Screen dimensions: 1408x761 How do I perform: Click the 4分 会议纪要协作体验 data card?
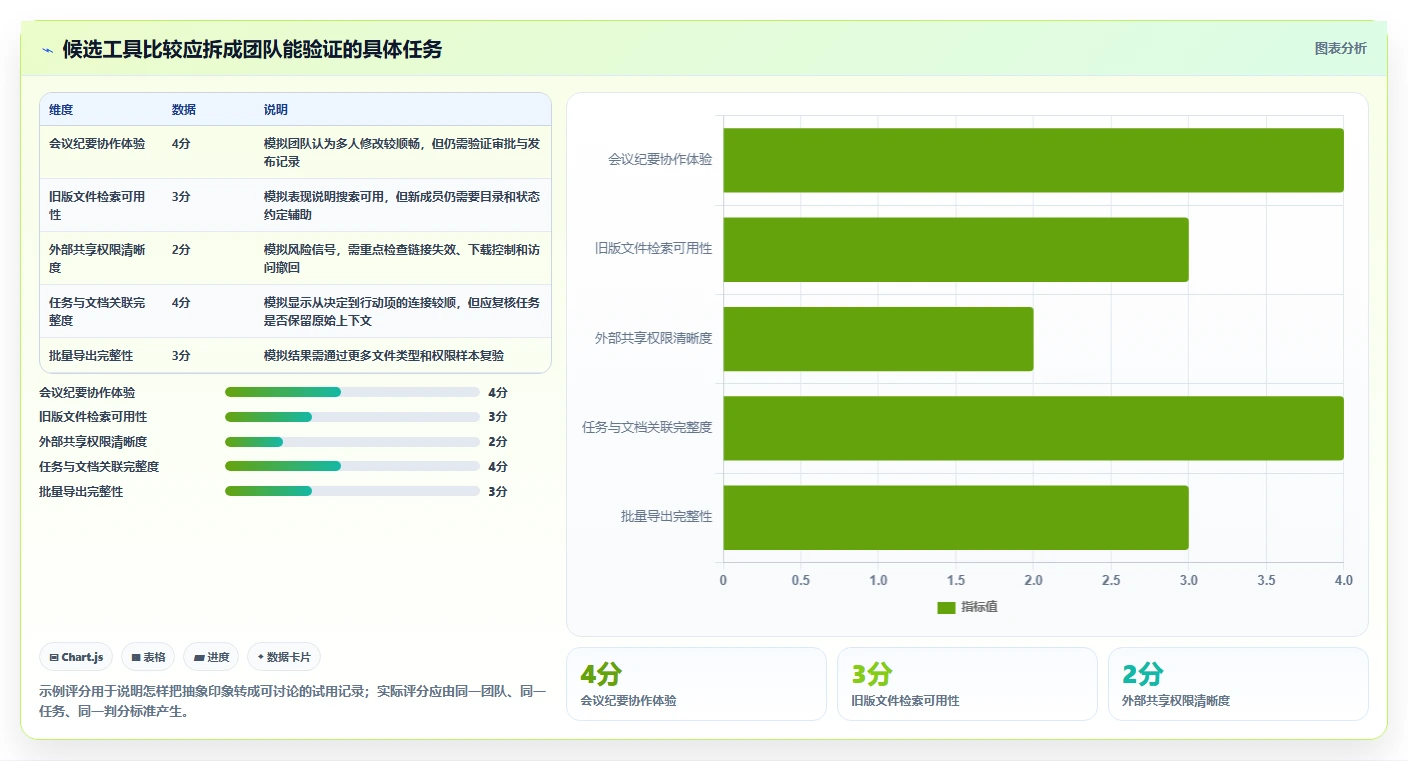tap(696, 684)
